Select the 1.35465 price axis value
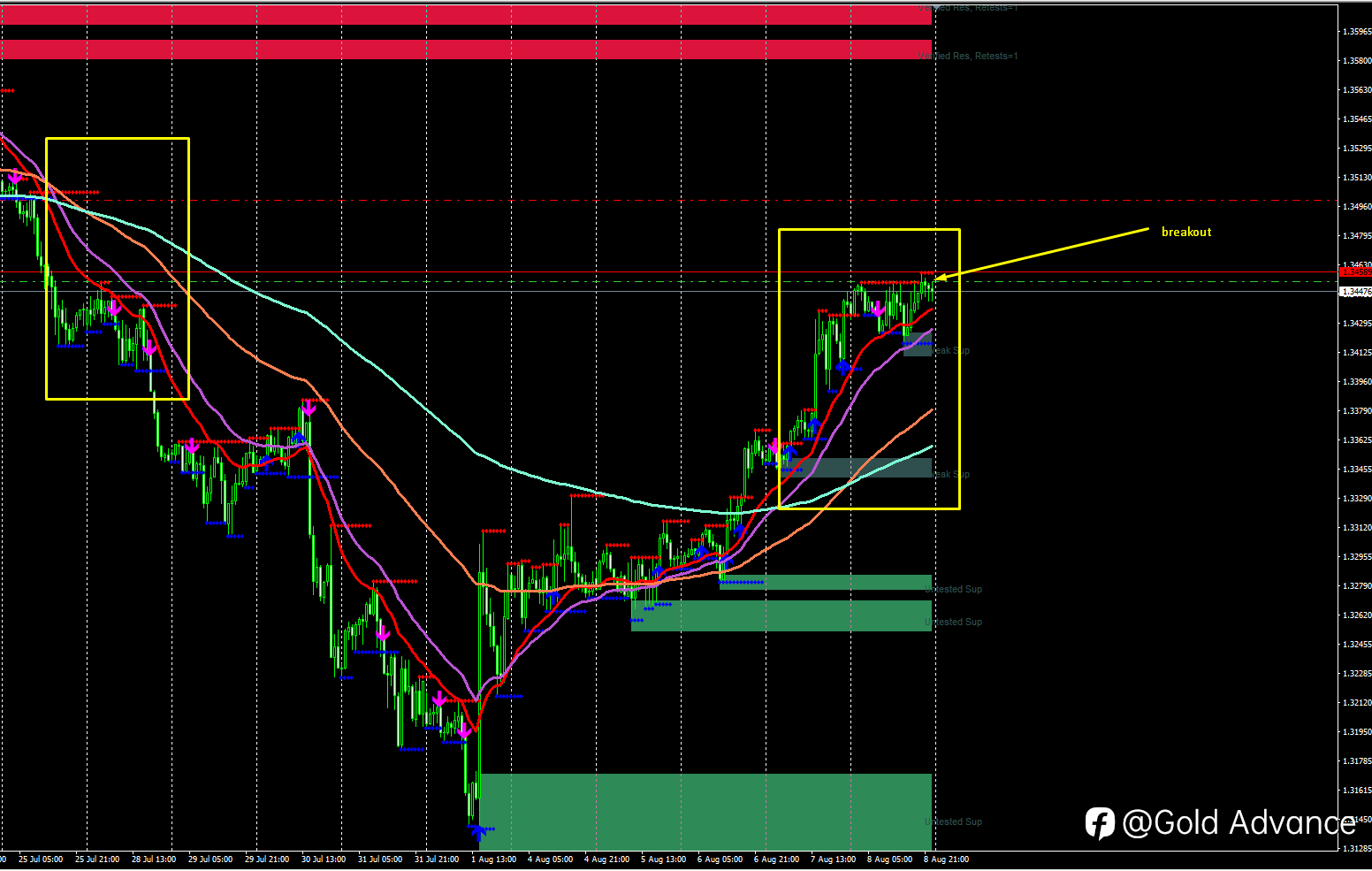Image resolution: width=1372 pixels, height=871 pixels. (1357, 119)
